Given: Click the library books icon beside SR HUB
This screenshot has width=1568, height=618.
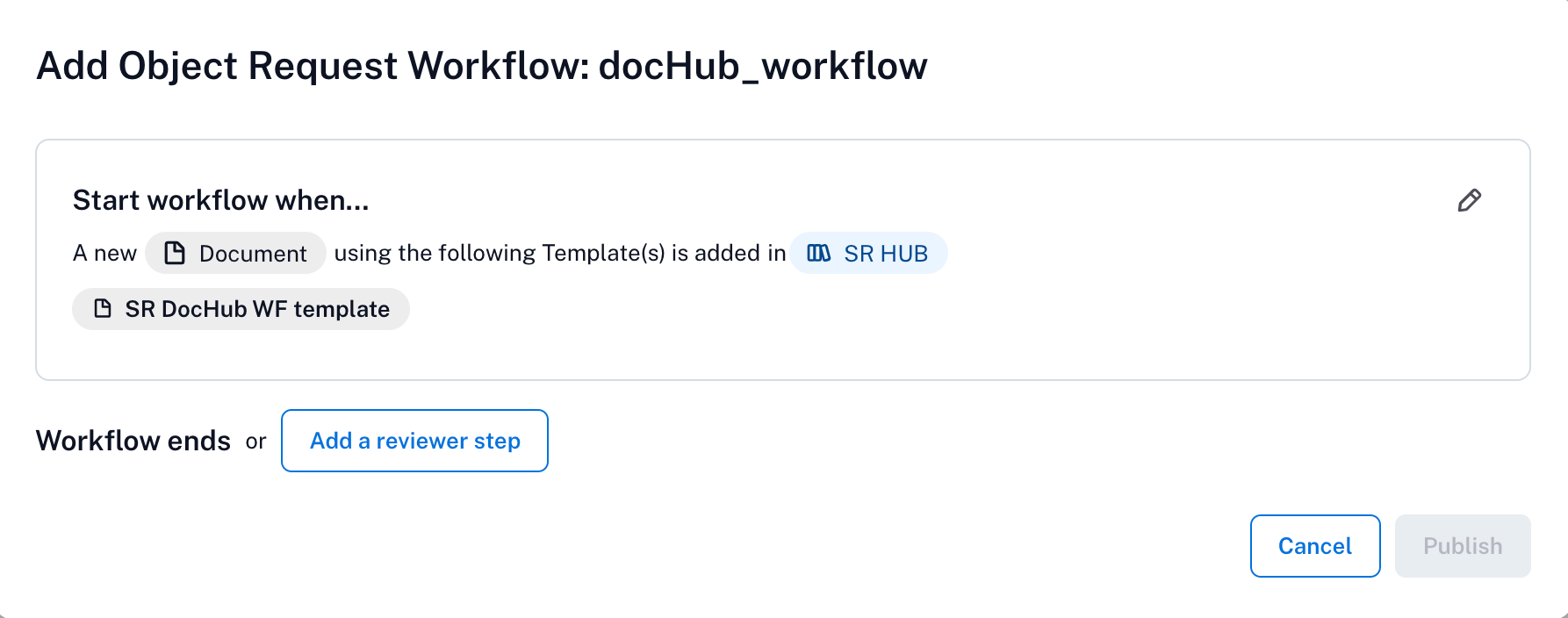Looking at the screenshot, I should point(818,253).
